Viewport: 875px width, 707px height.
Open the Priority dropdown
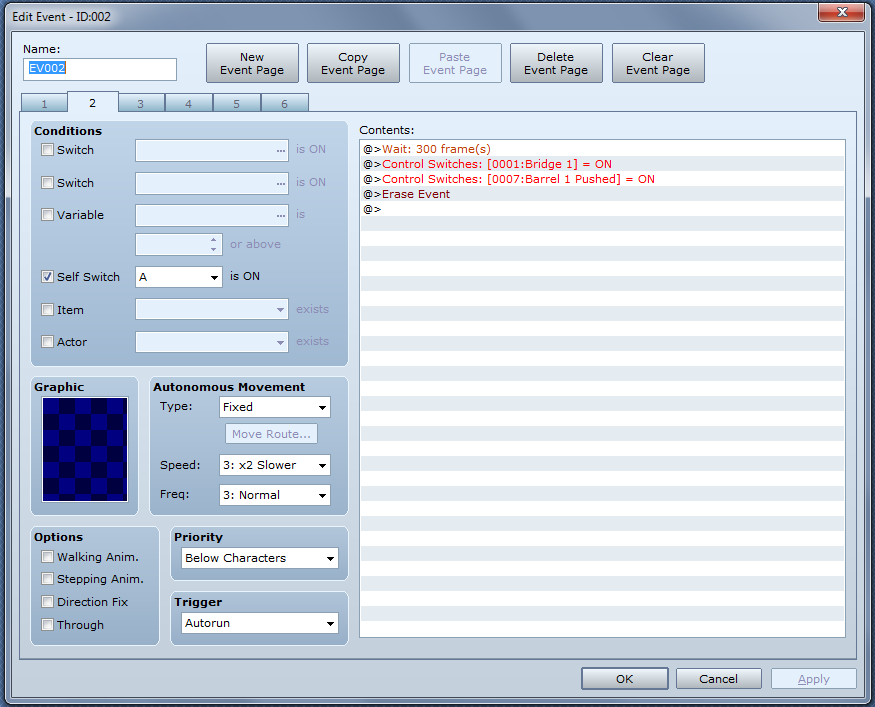[x=261, y=558]
